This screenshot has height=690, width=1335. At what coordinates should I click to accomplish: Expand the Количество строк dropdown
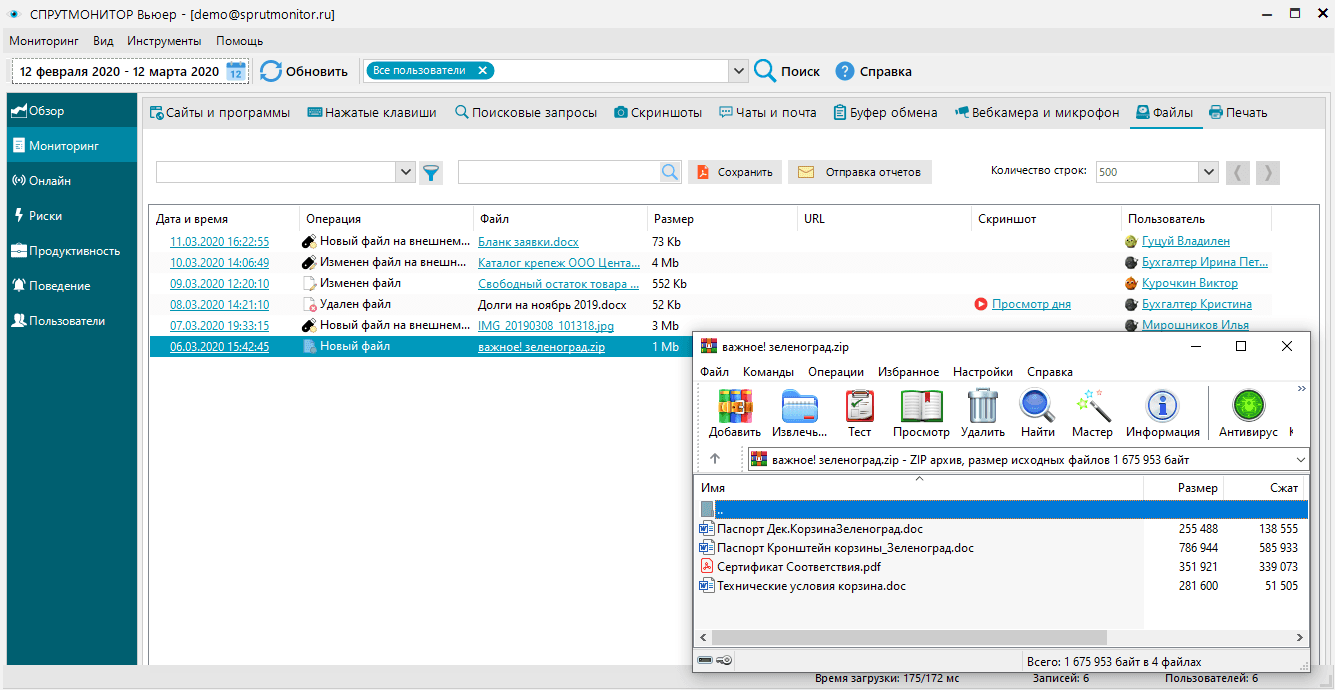[1208, 172]
